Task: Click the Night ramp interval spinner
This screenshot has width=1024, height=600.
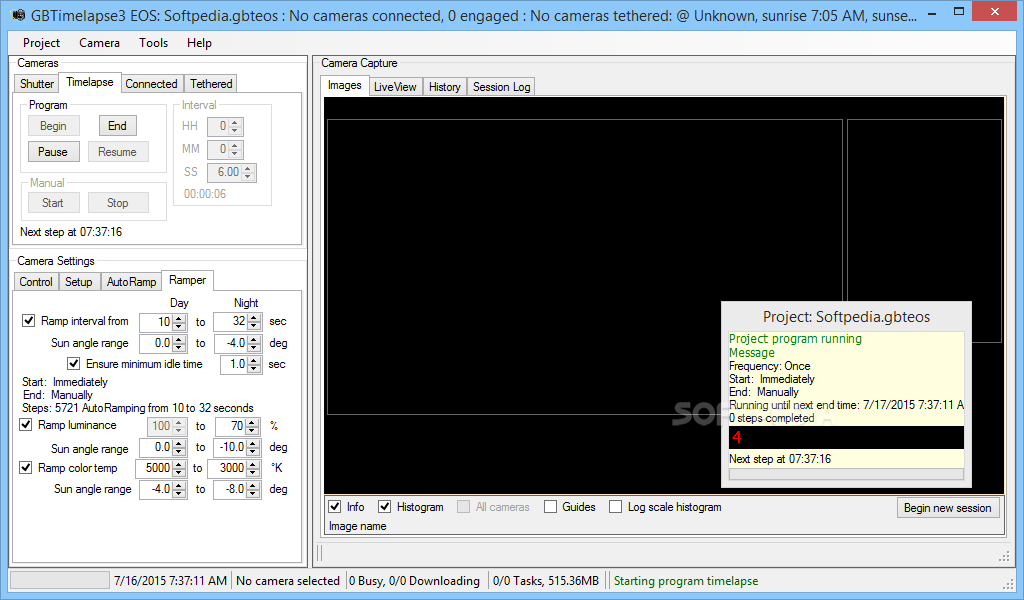Action: (x=238, y=321)
